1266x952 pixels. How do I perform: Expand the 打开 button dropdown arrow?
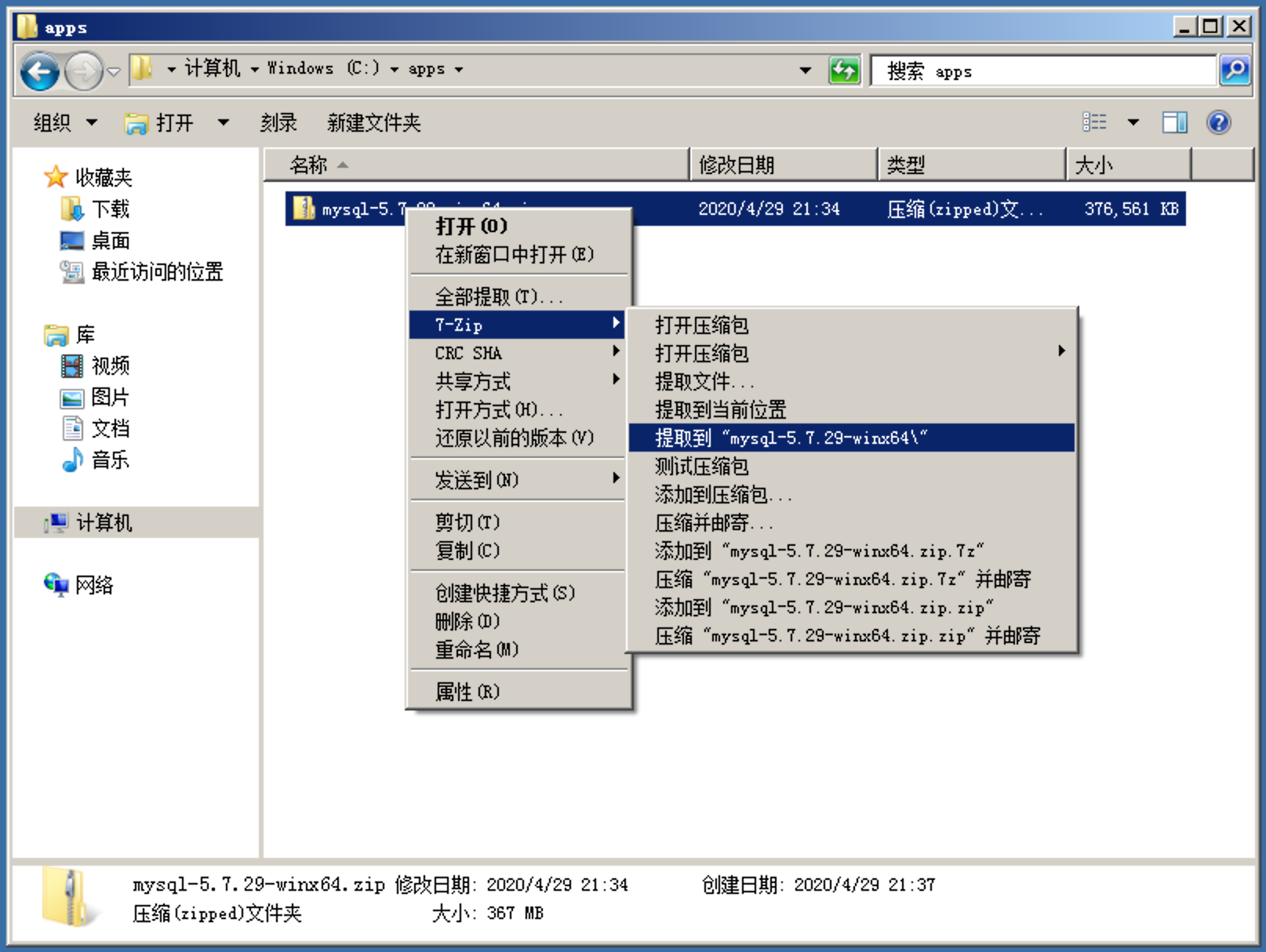[224, 122]
